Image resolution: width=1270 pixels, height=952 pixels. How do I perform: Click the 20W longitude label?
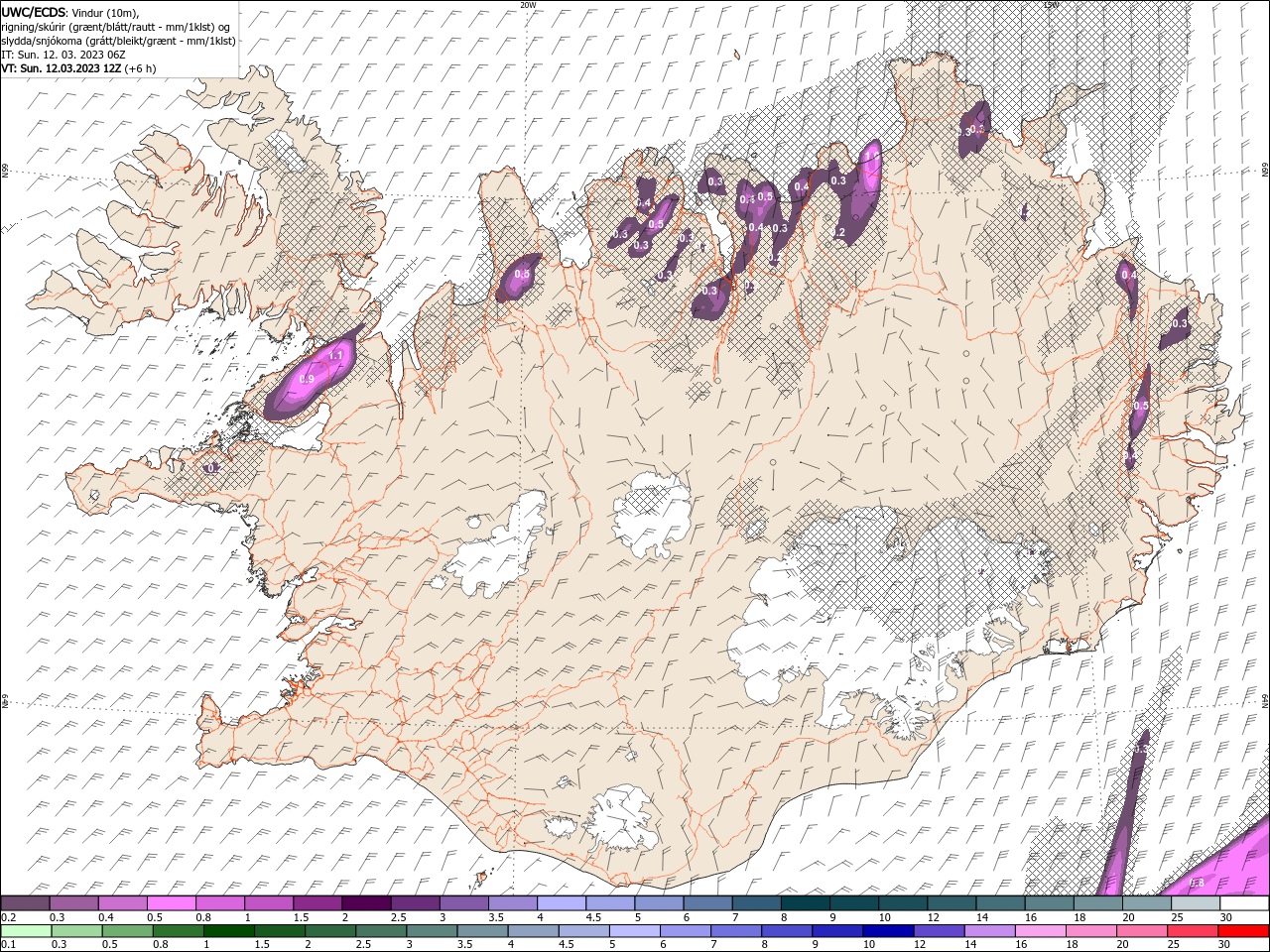click(x=528, y=5)
